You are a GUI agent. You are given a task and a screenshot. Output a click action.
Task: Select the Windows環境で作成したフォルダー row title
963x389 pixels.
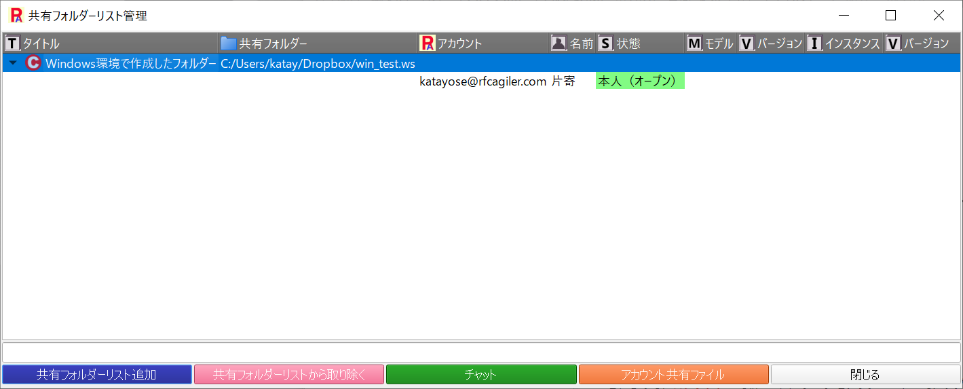131,63
